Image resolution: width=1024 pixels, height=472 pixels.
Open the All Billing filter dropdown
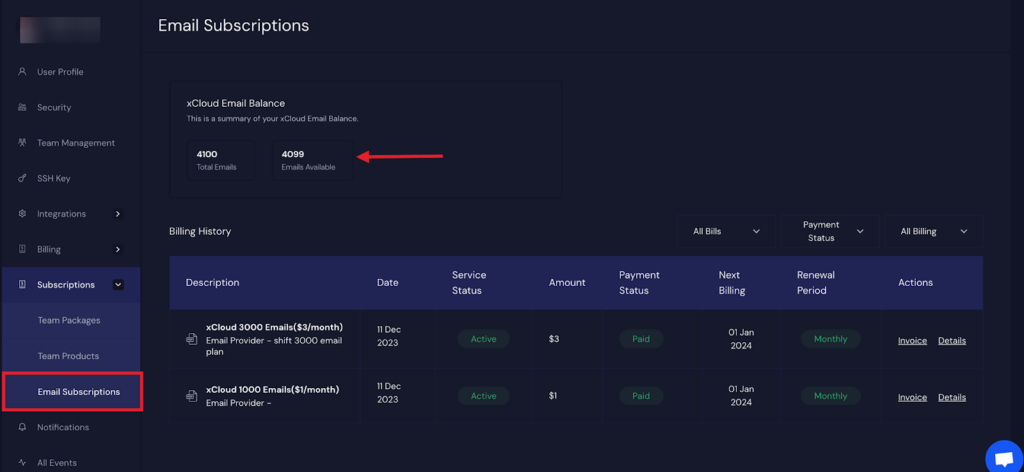(x=933, y=231)
